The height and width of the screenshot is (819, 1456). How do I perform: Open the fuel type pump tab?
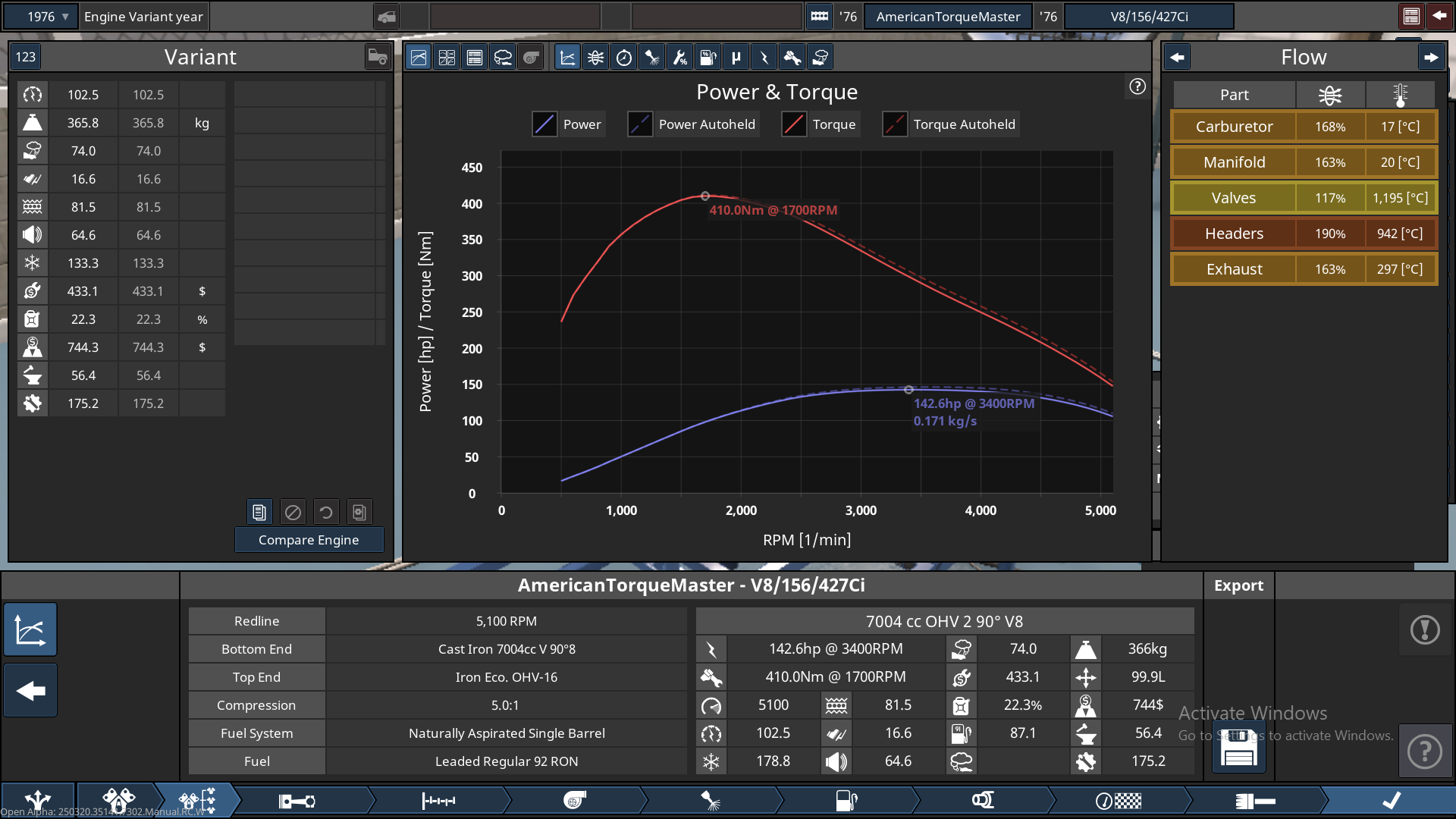point(846,801)
